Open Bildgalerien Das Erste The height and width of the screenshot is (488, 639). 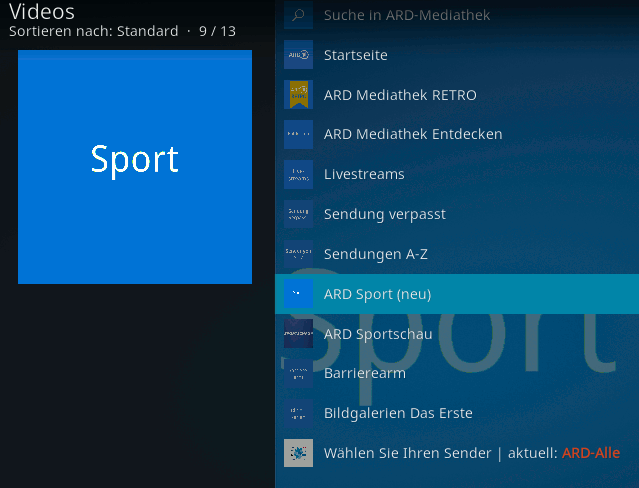click(x=457, y=413)
